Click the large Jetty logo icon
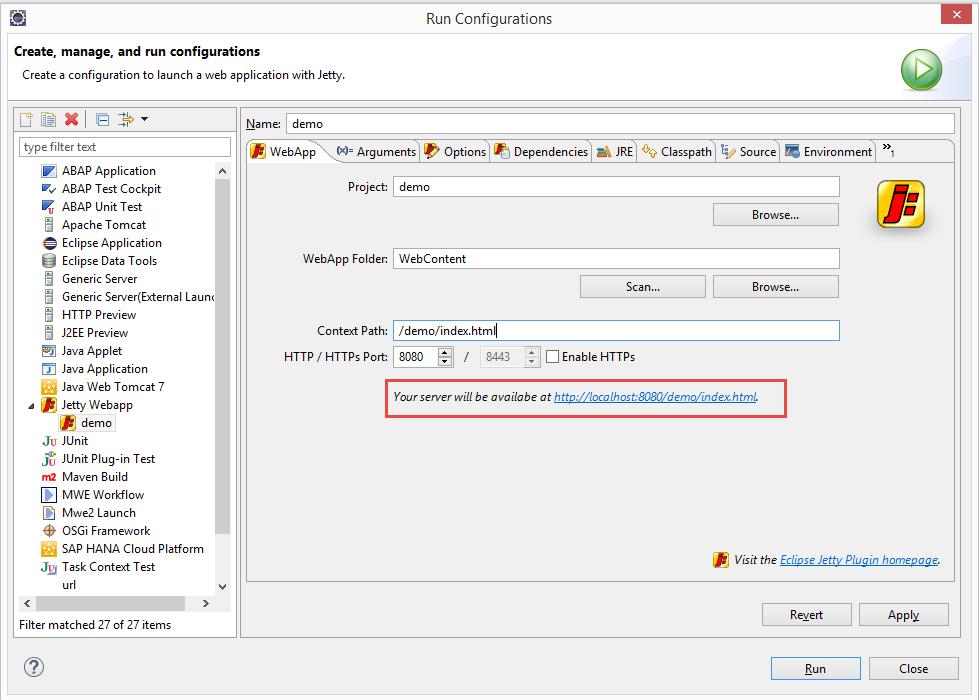The height and width of the screenshot is (700, 979). click(x=900, y=204)
